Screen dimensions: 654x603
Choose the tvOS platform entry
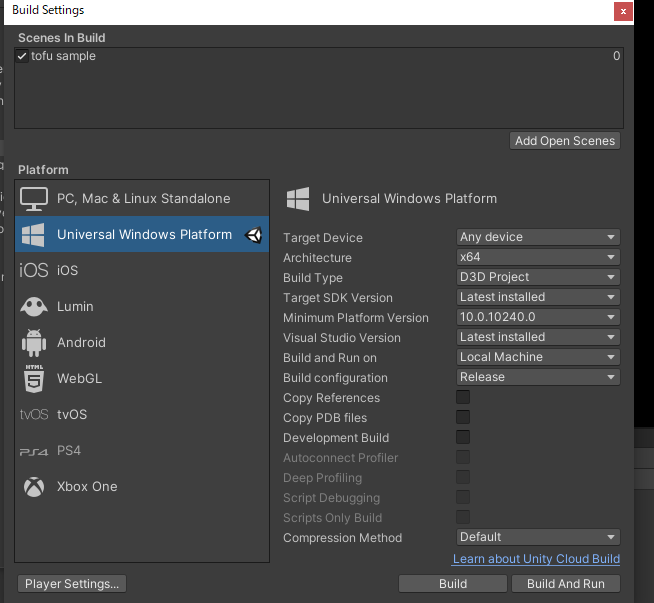pos(142,415)
